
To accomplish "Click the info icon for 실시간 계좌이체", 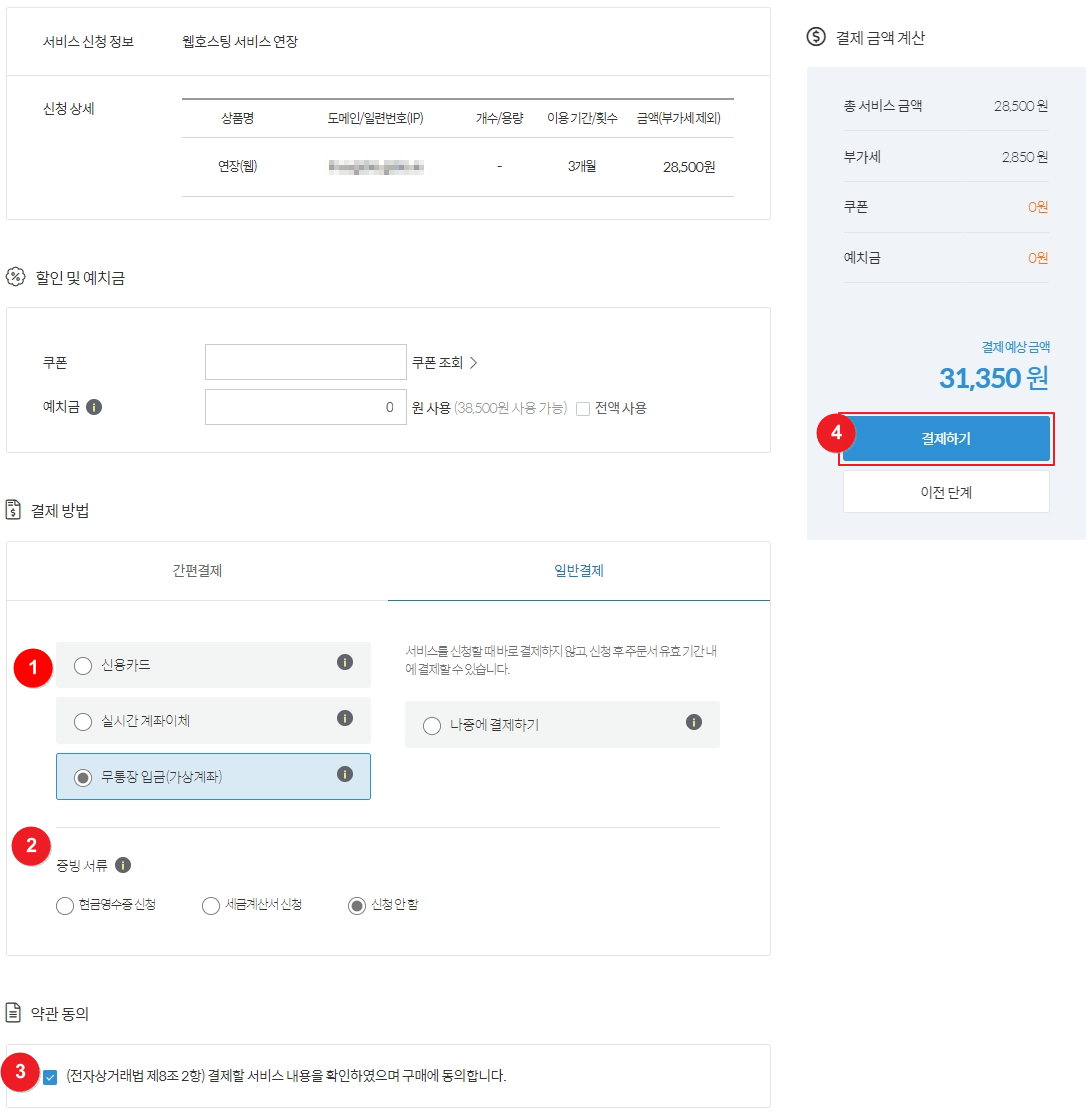I will point(345,718).
